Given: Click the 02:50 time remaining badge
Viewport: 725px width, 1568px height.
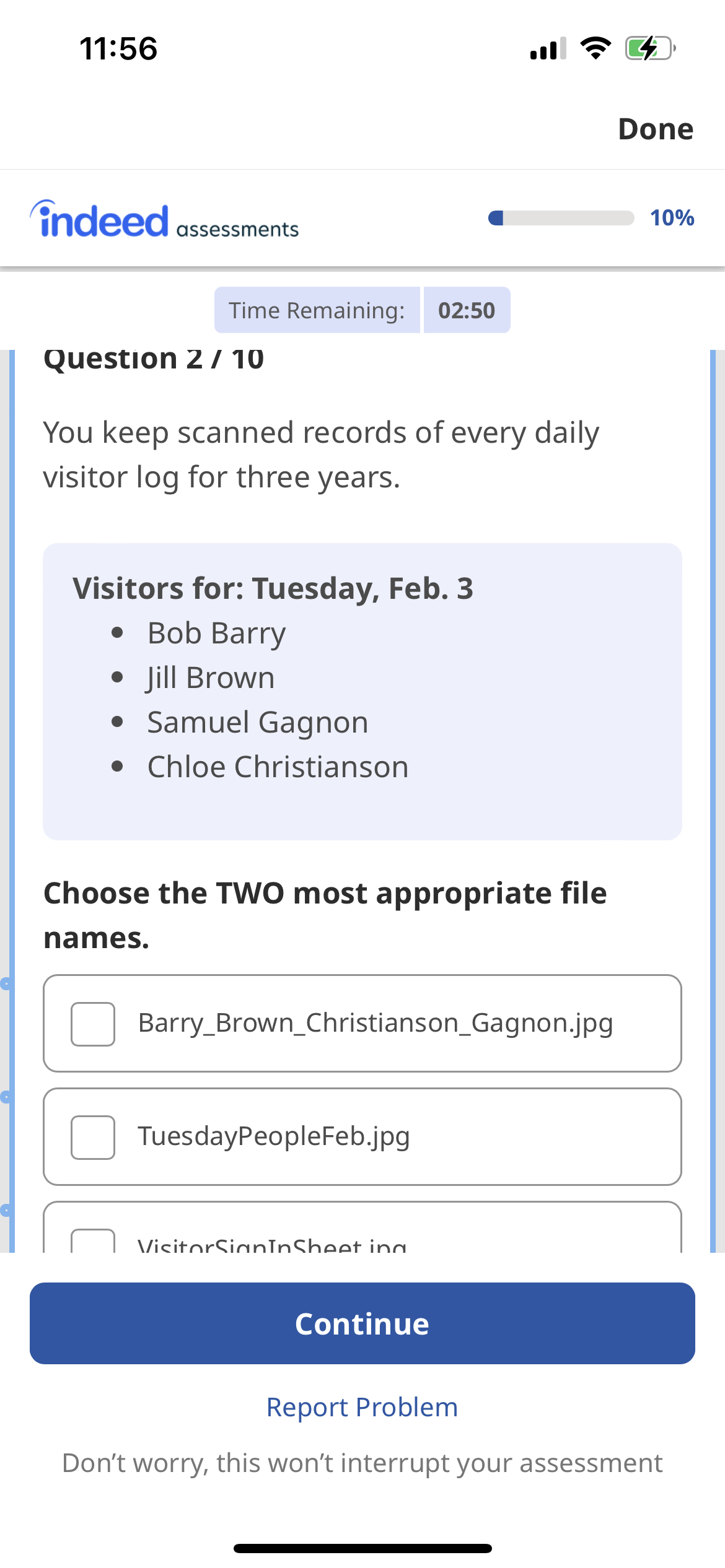Looking at the screenshot, I should point(467,310).
